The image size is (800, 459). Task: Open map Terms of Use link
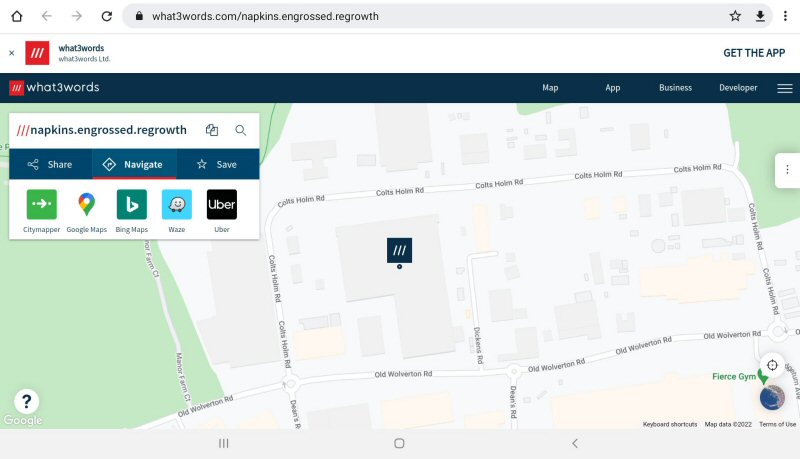tap(777, 424)
